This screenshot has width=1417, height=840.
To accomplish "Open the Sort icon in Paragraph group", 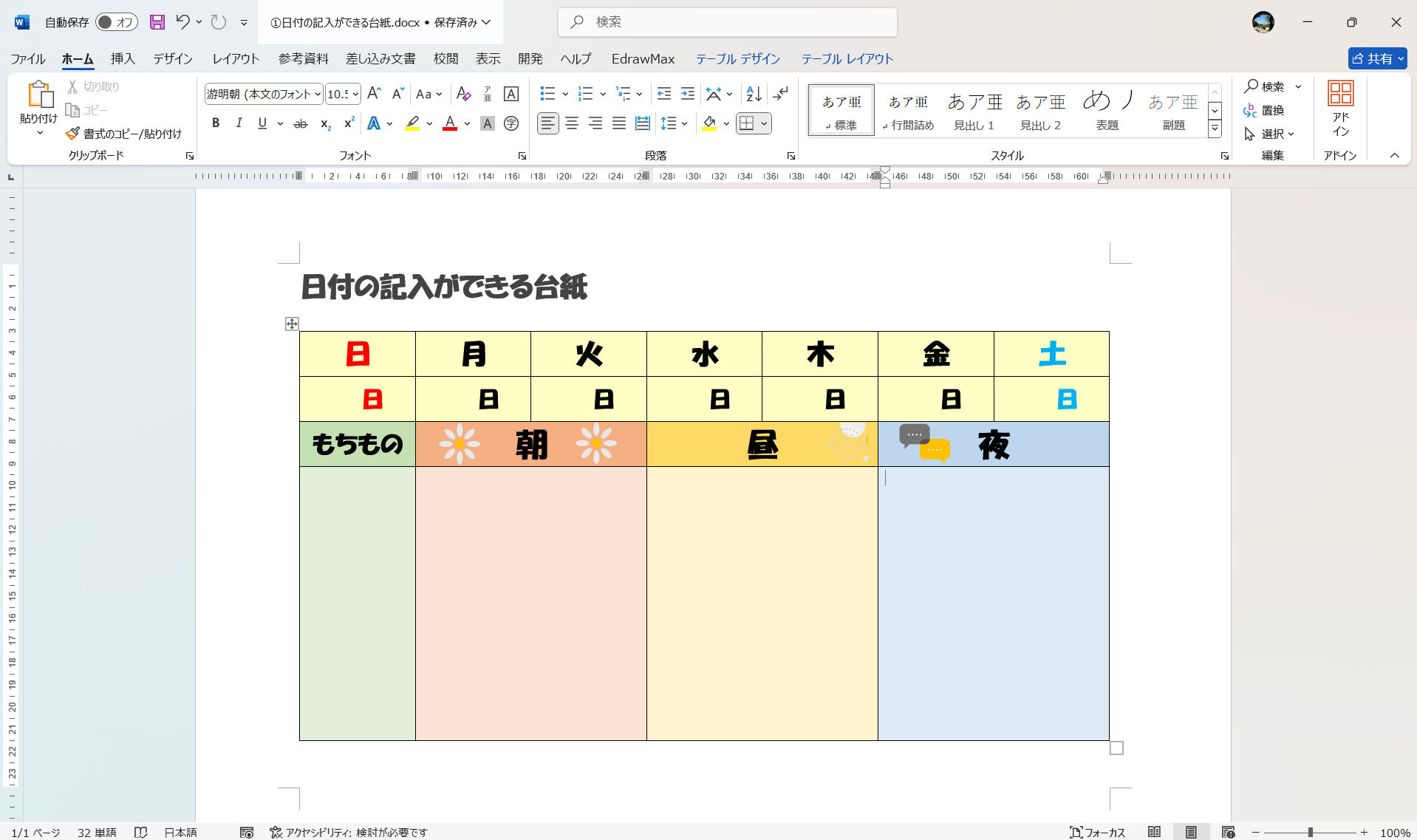I will tap(753, 94).
